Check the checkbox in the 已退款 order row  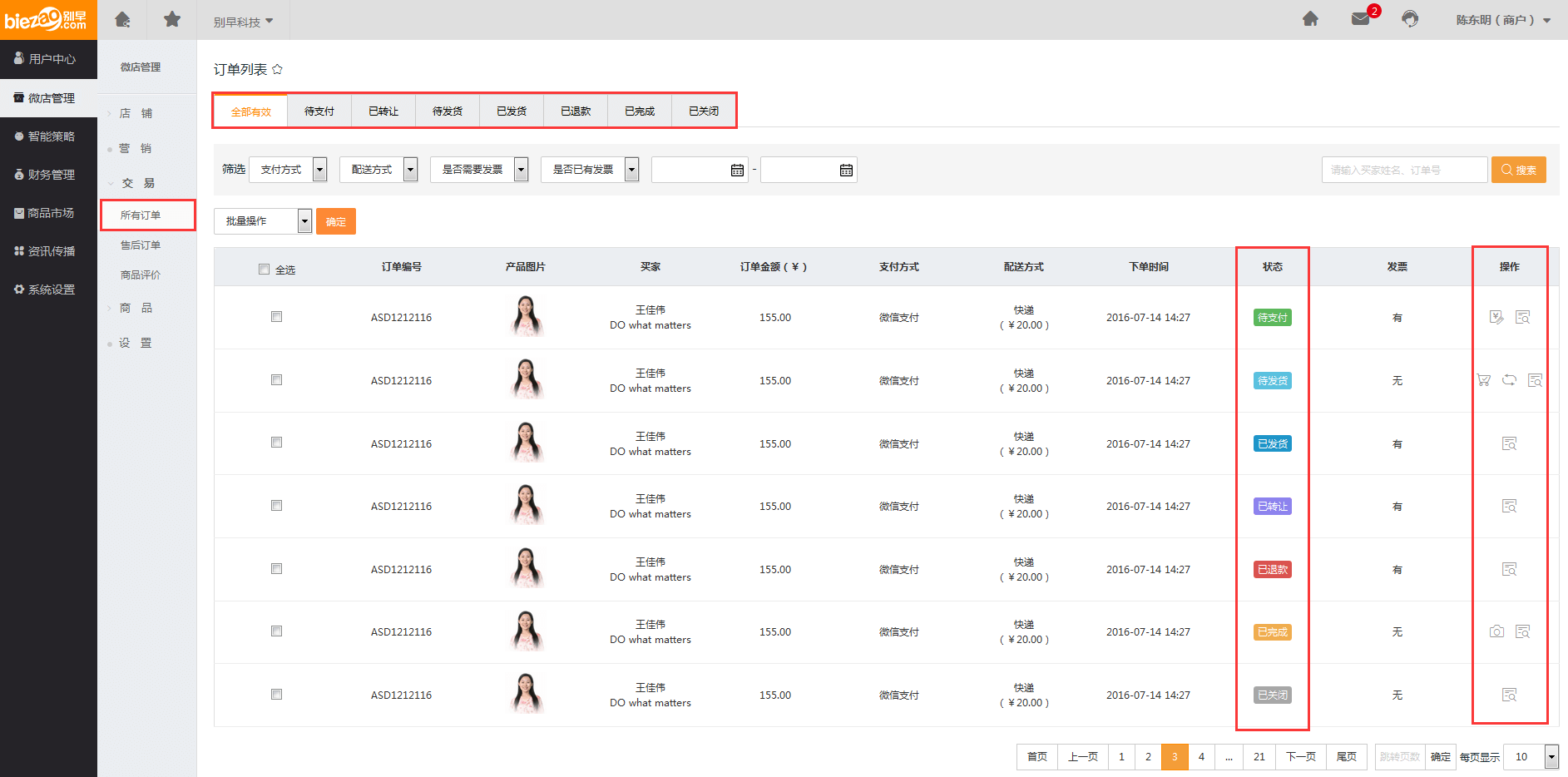coord(276,568)
